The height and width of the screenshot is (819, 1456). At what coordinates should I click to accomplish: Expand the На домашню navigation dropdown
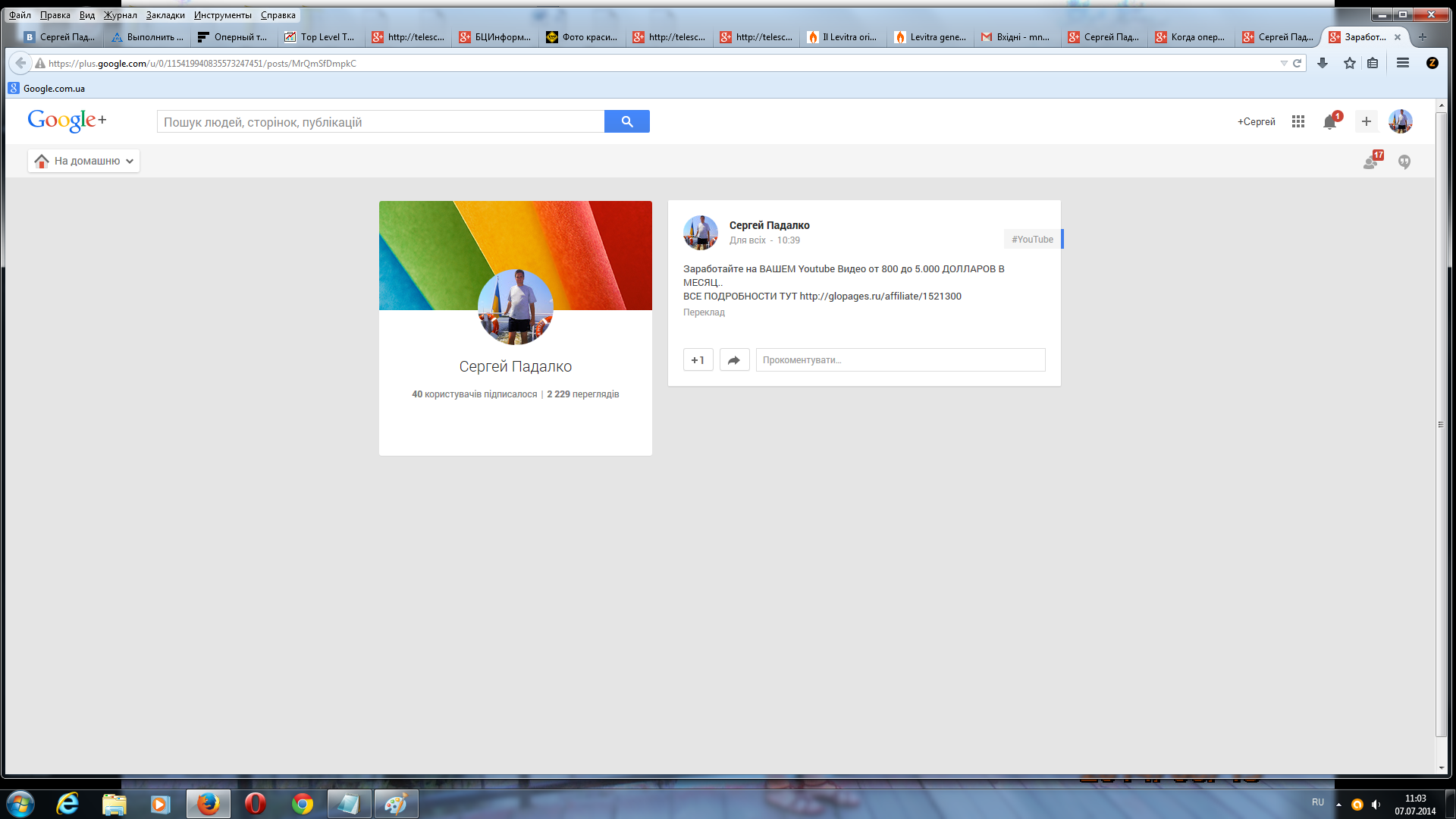point(84,161)
